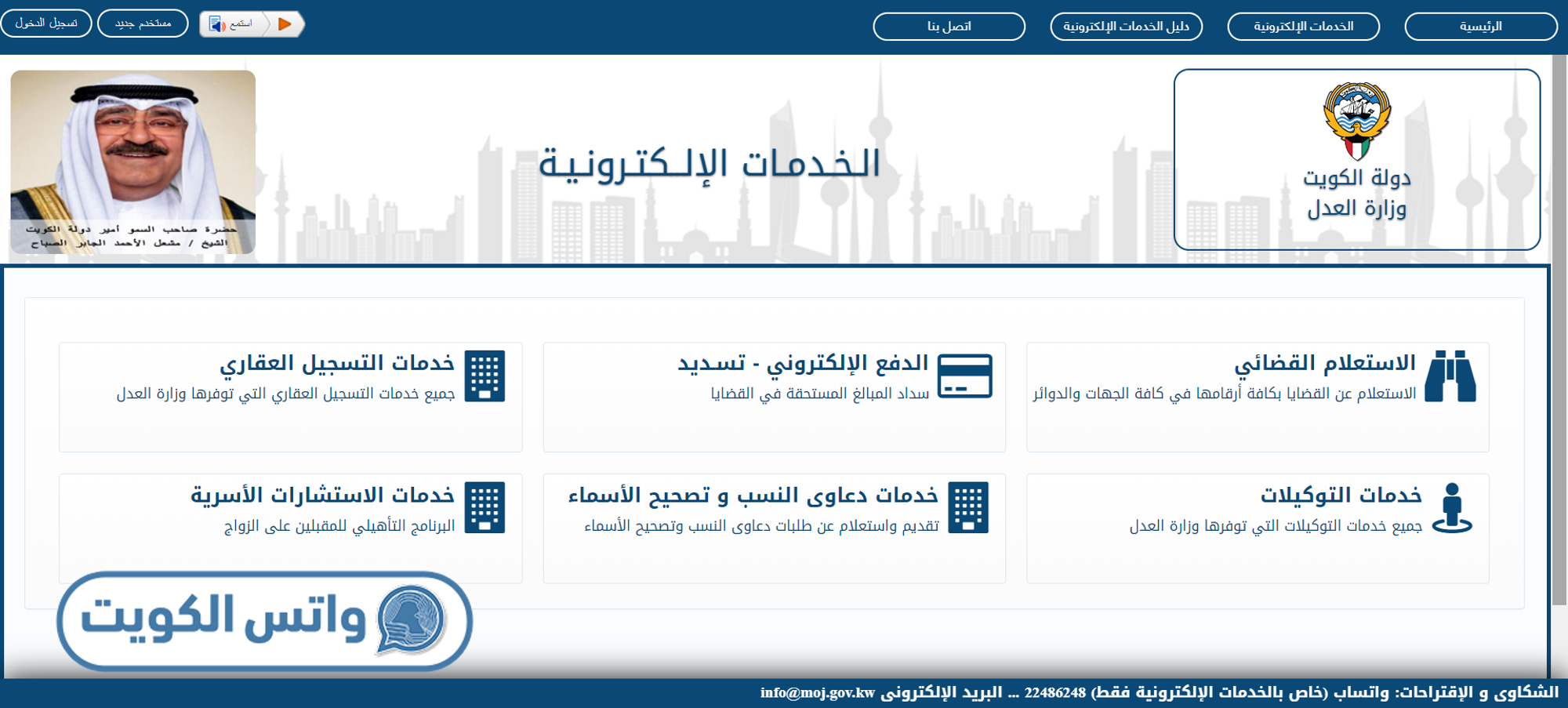Click the person icon for power of attorney services
Image resolution: width=1568 pixels, height=708 pixels.
(x=1452, y=508)
